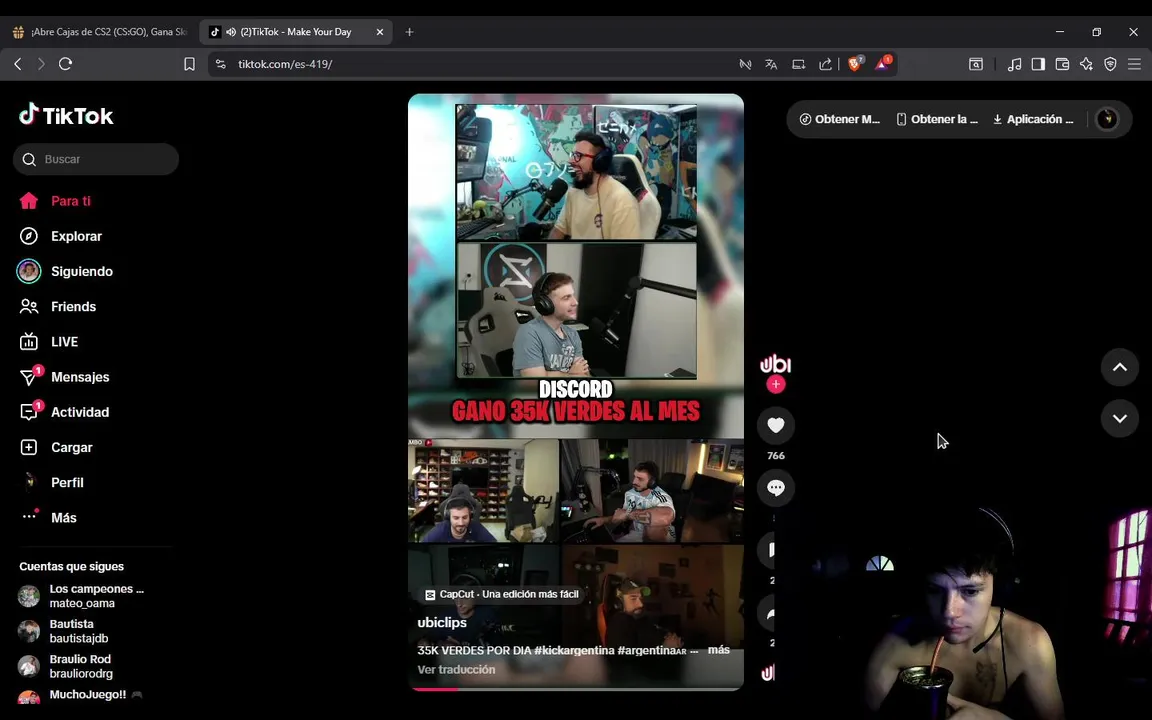Open the site settings icon in address bar
Image resolution: width=1152 pixels, height=720 pixels.
(220, 64)
